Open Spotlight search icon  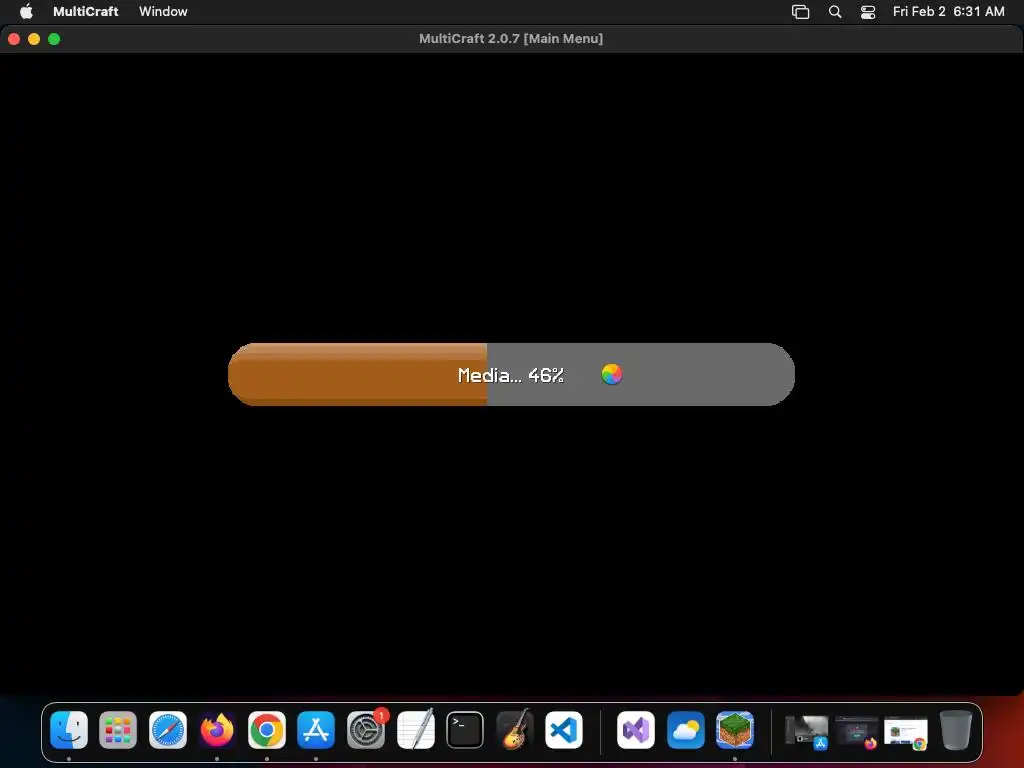[835, 12]
